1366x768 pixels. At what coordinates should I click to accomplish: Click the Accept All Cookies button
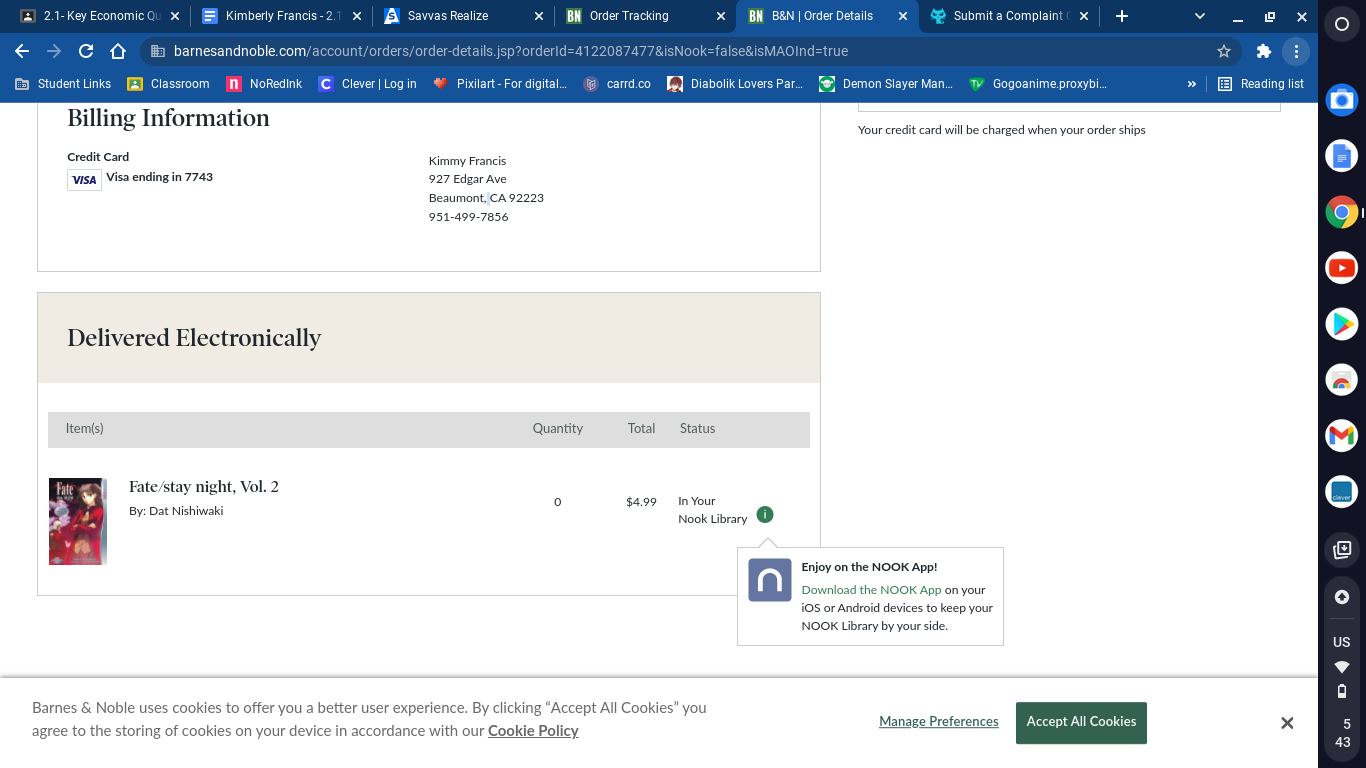[1081, 722]
